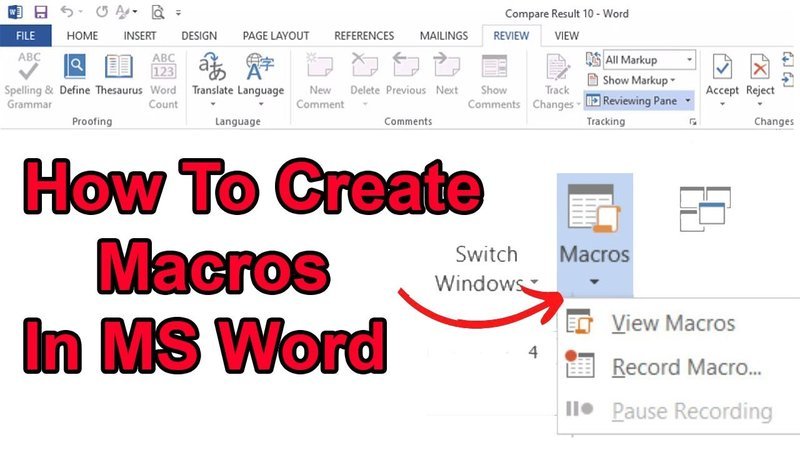This screenshot has width=800, height=450.
Task: Open the All Markup display dropdown
Action: pos(649,60)
